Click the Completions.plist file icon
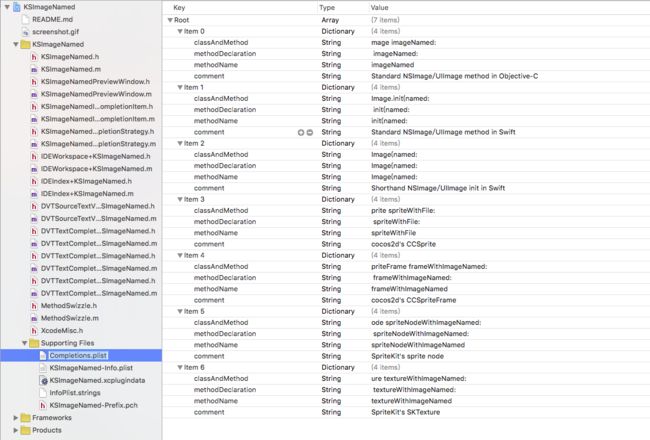The height and width of the screenshot is (440, 650). 43,355
